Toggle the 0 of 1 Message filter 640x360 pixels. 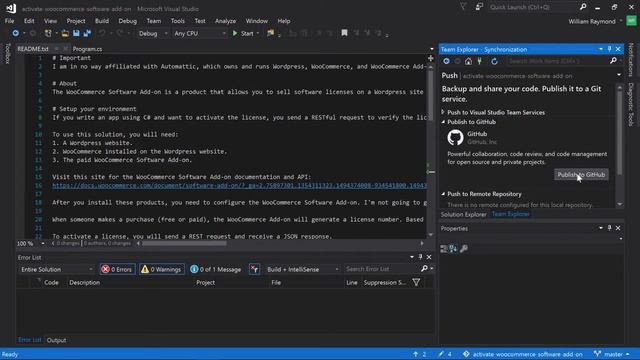(x=216, y=269)
